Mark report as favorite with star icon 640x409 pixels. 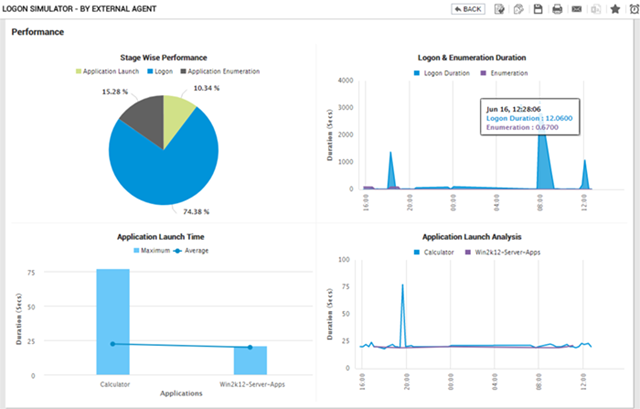[x=615, y=9]
